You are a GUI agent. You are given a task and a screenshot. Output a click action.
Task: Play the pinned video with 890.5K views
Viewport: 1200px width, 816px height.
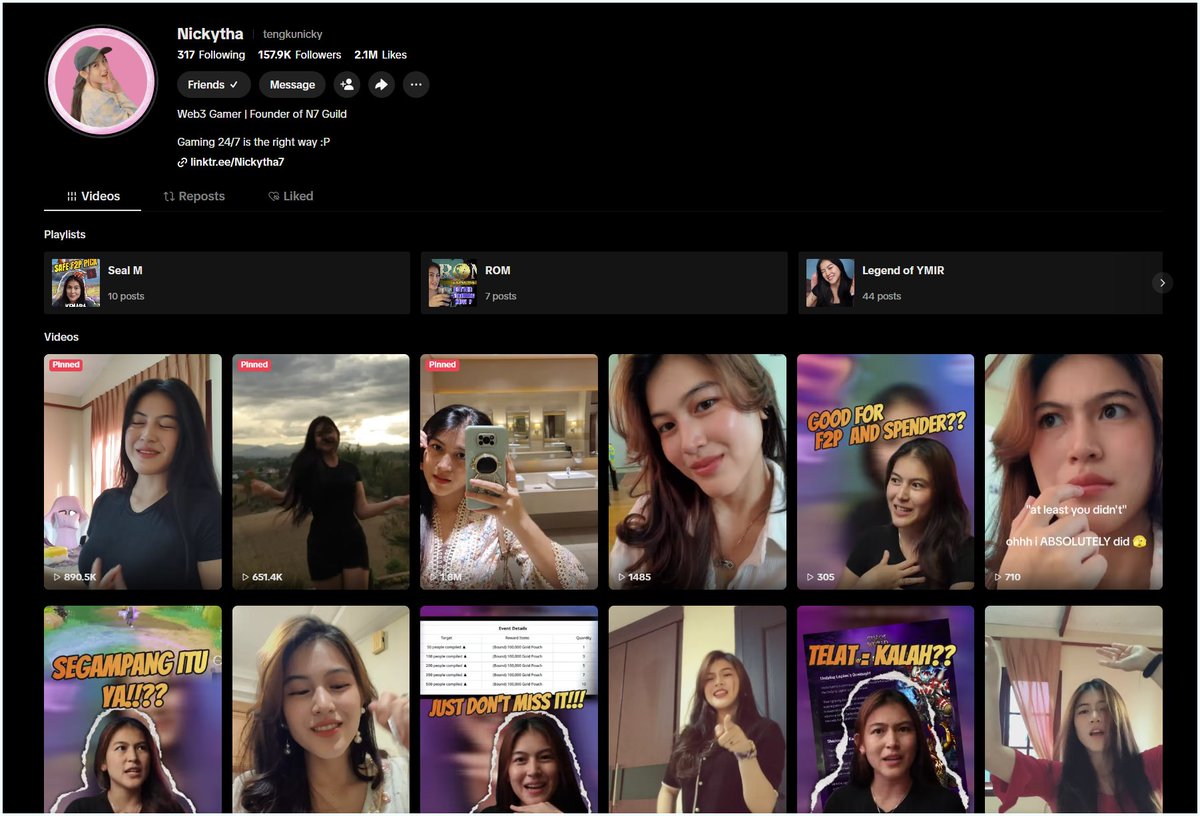[133, 472]
